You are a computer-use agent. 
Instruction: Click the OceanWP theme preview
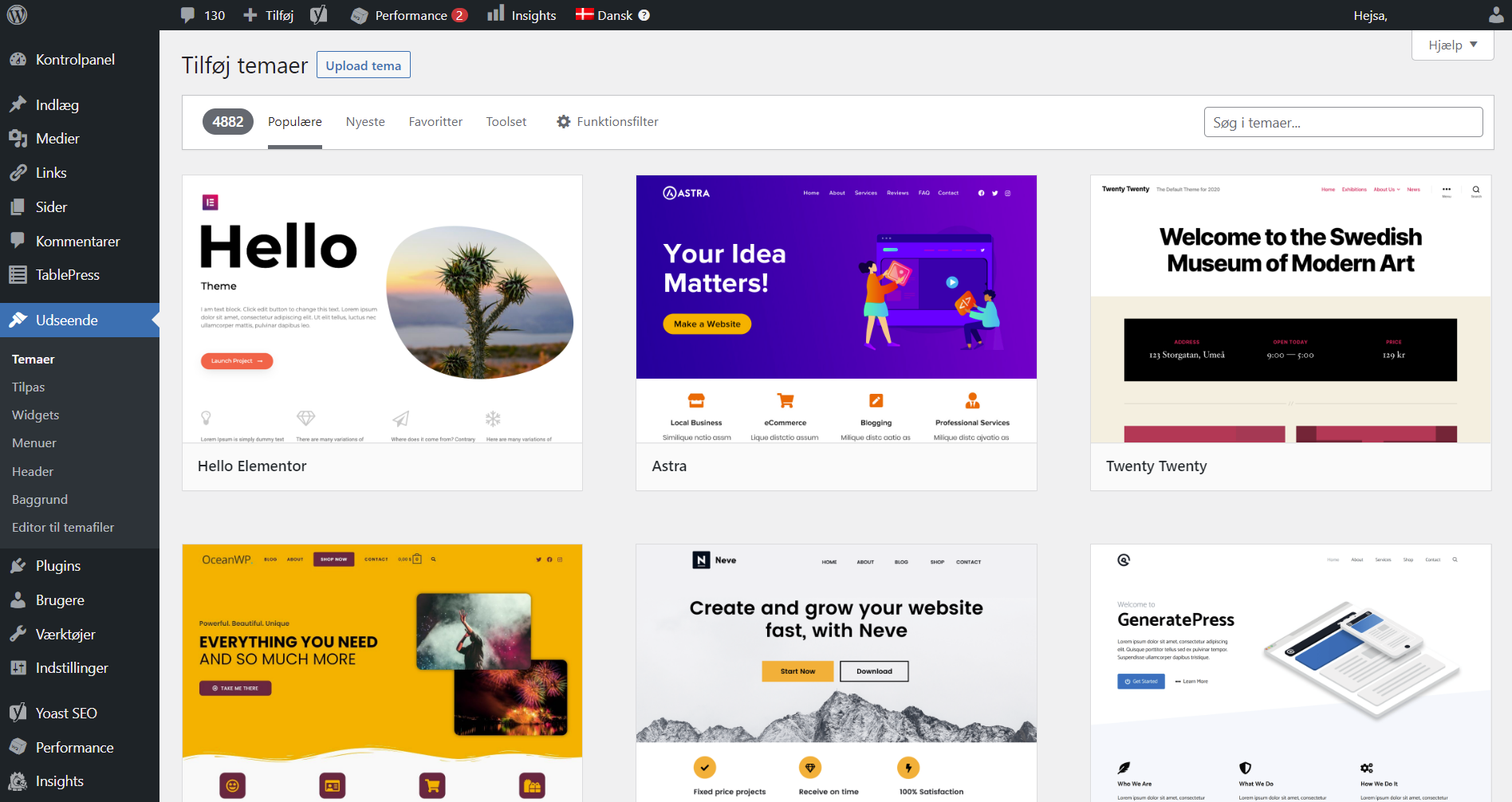click(x=382, y=673)
